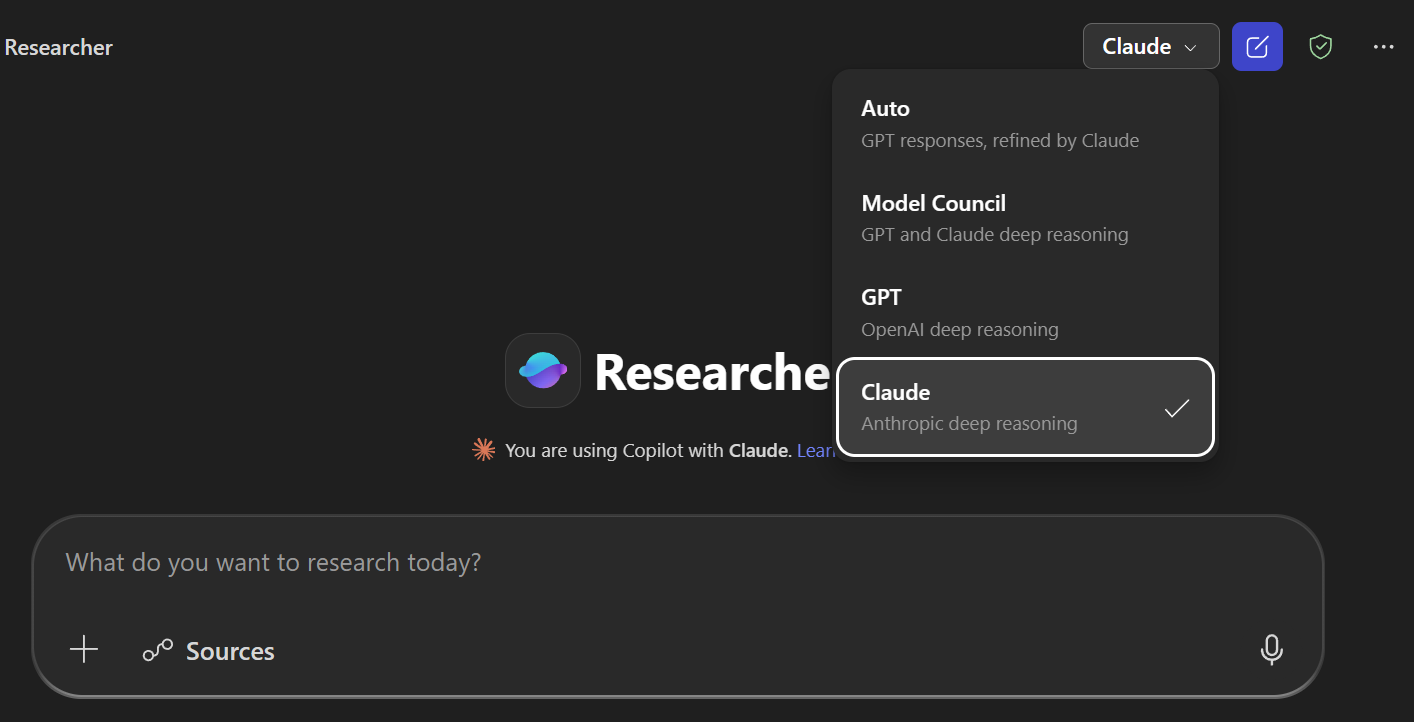The image size is (1414, 722).
Task: Open the Sources selector
Action: tap(209, 650)
